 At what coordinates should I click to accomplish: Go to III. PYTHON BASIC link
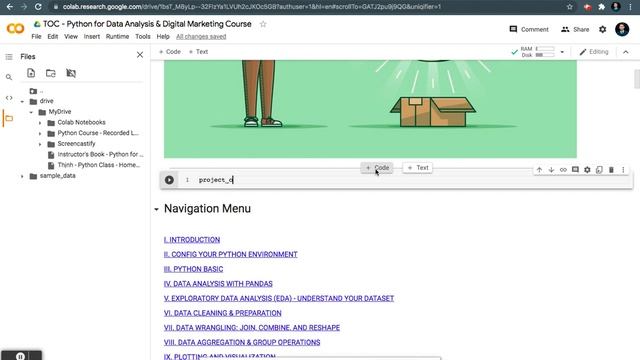pyautogui.click(x=193, y=269)
